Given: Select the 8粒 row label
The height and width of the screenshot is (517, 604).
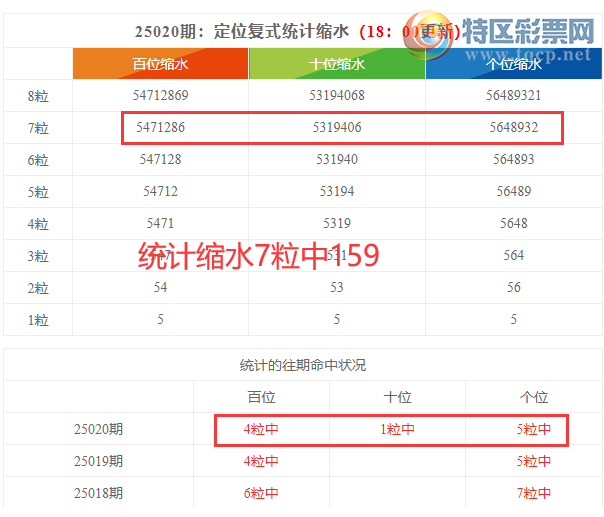Looking at the screenshot, I should pyautogui.click(x=38, y=96).
